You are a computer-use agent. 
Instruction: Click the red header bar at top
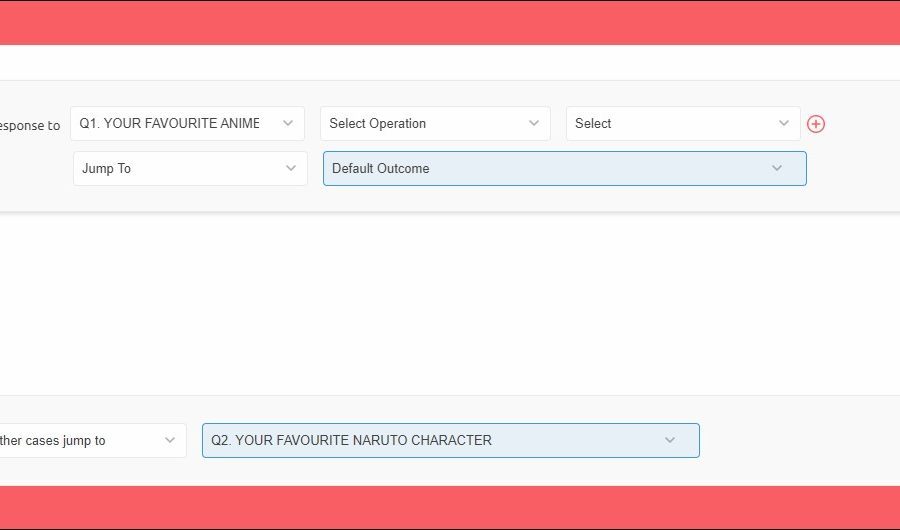pyautogui.click(x=450, y=22)
